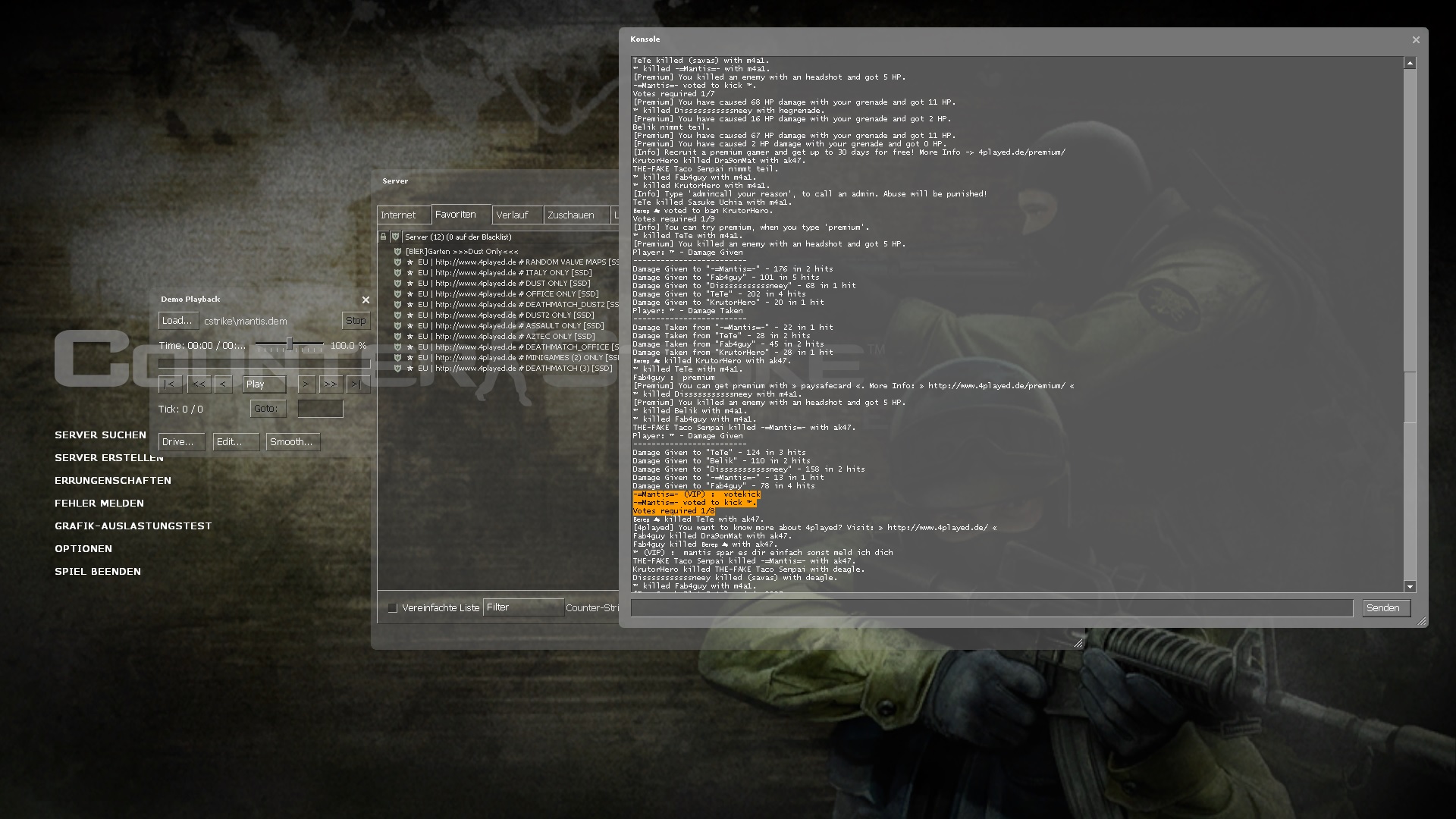1456x819 pixels.
Task: Click the password lock column header icon
Action: pyautogui.click(x=384, y=237)
